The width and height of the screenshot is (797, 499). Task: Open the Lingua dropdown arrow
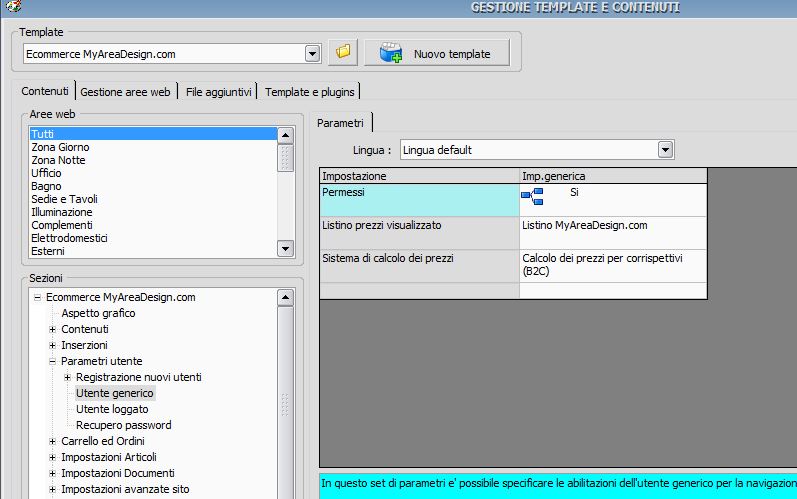(665, 150)
